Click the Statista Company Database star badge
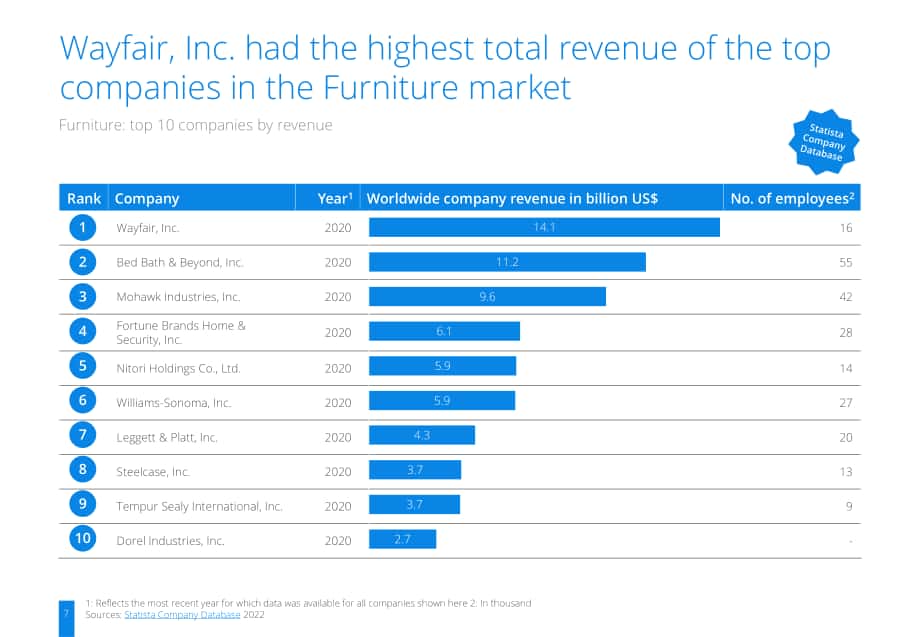The width and height of the screenshot is (920, 637). pos(823,142)
